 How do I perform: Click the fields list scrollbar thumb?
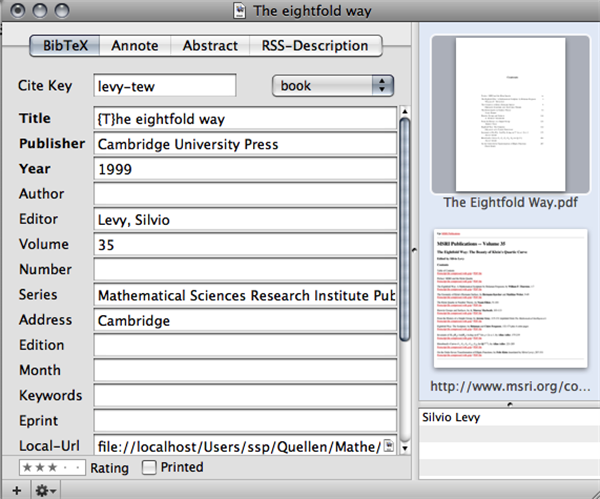[405, 230]
